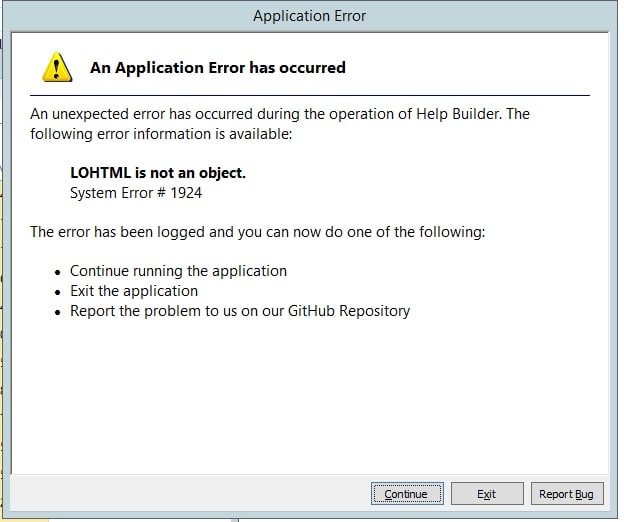Click the 'The error has been logged' sentence
624x522 pixels.
coord(258,232)
